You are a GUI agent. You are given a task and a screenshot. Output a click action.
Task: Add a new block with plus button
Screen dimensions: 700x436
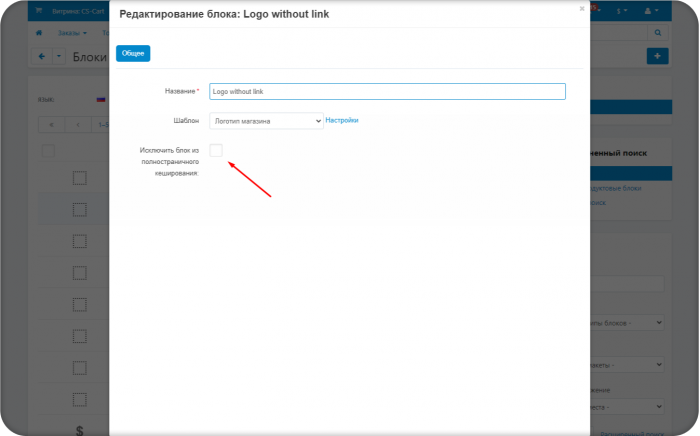pos(657,56)
